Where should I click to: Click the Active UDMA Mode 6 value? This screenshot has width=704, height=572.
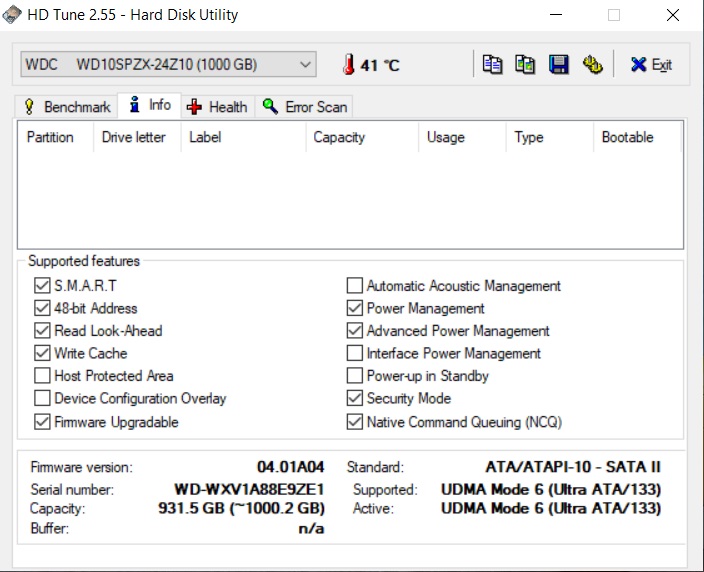551,508
